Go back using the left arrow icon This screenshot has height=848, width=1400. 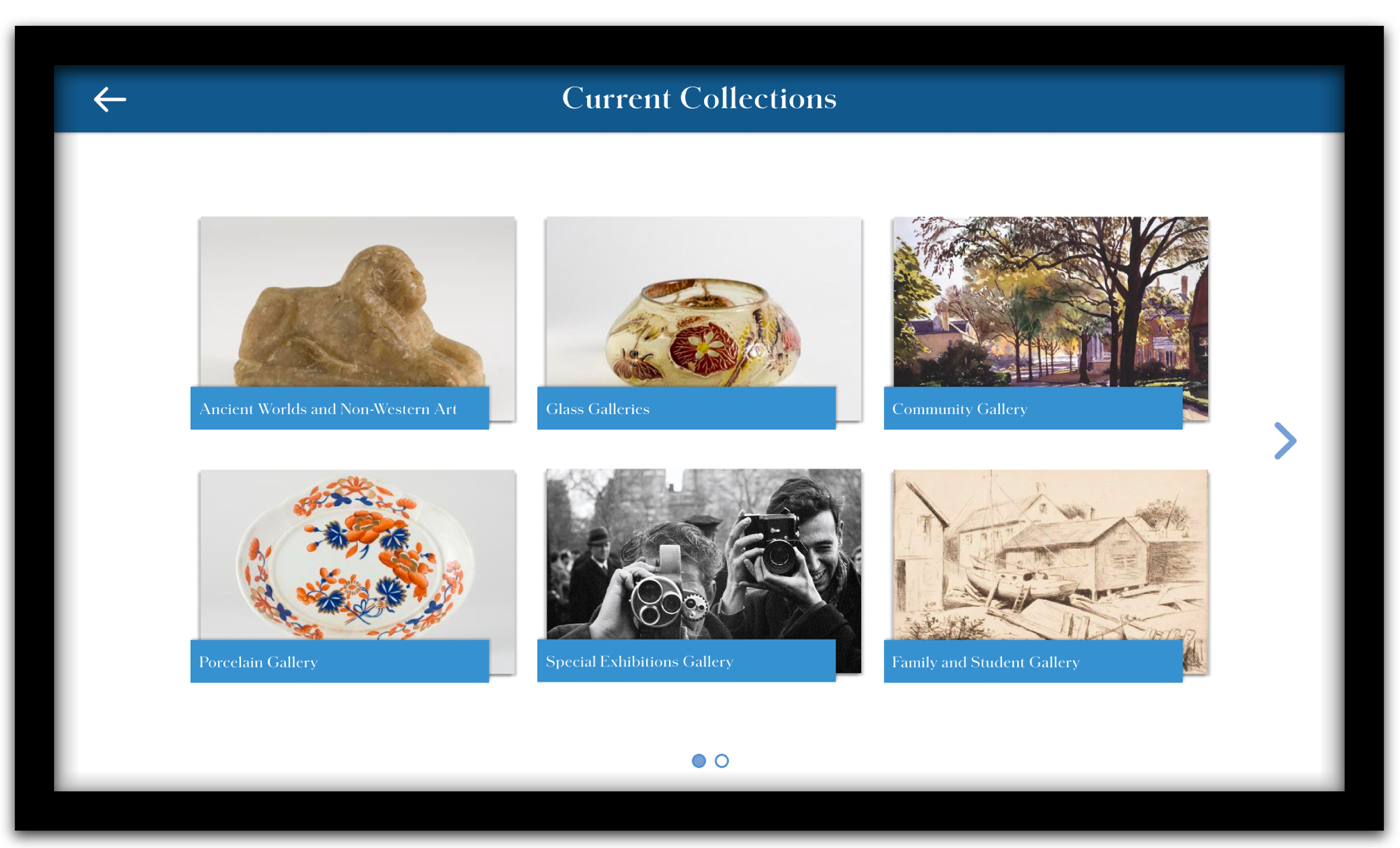(x=110, y=100)
